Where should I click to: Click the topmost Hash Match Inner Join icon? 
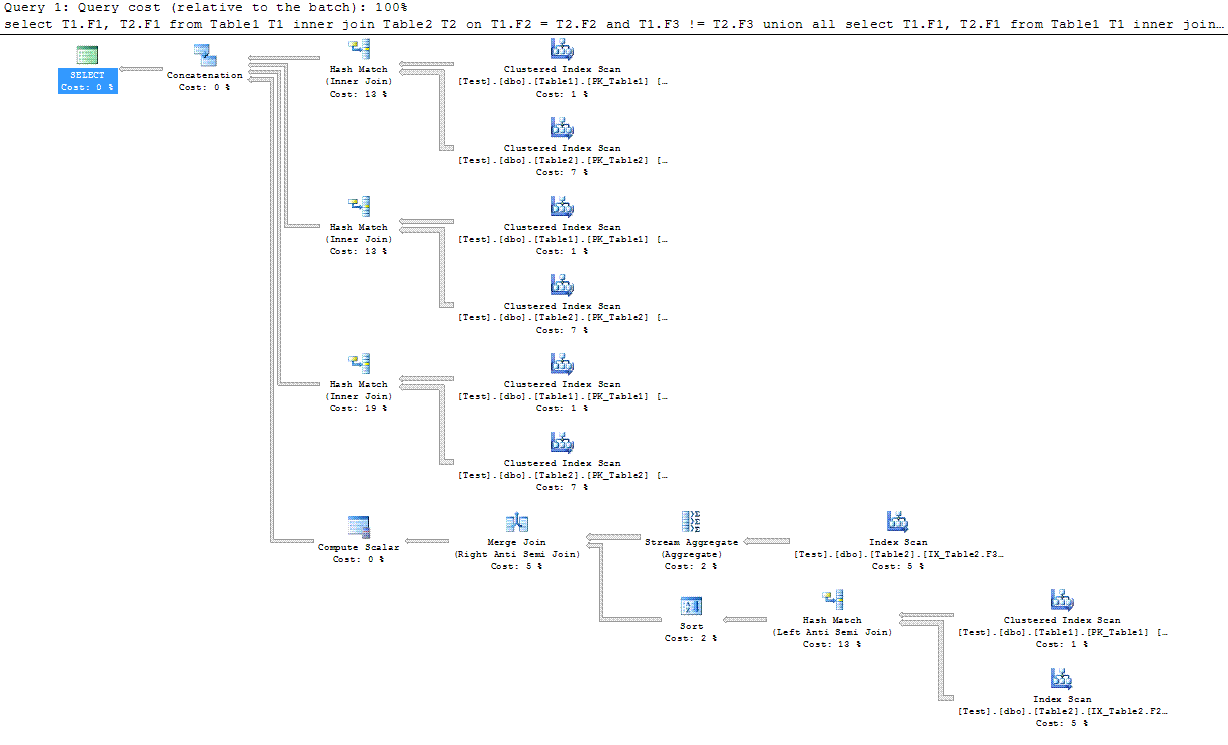(358, 48)
